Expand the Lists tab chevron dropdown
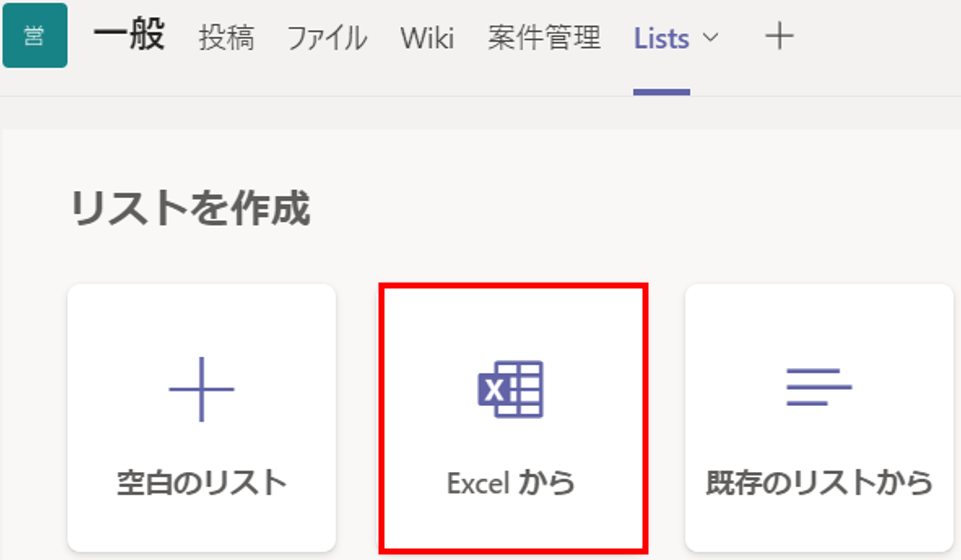The width and height of the screenshot is (961, 560). click(x=710, y=38)
